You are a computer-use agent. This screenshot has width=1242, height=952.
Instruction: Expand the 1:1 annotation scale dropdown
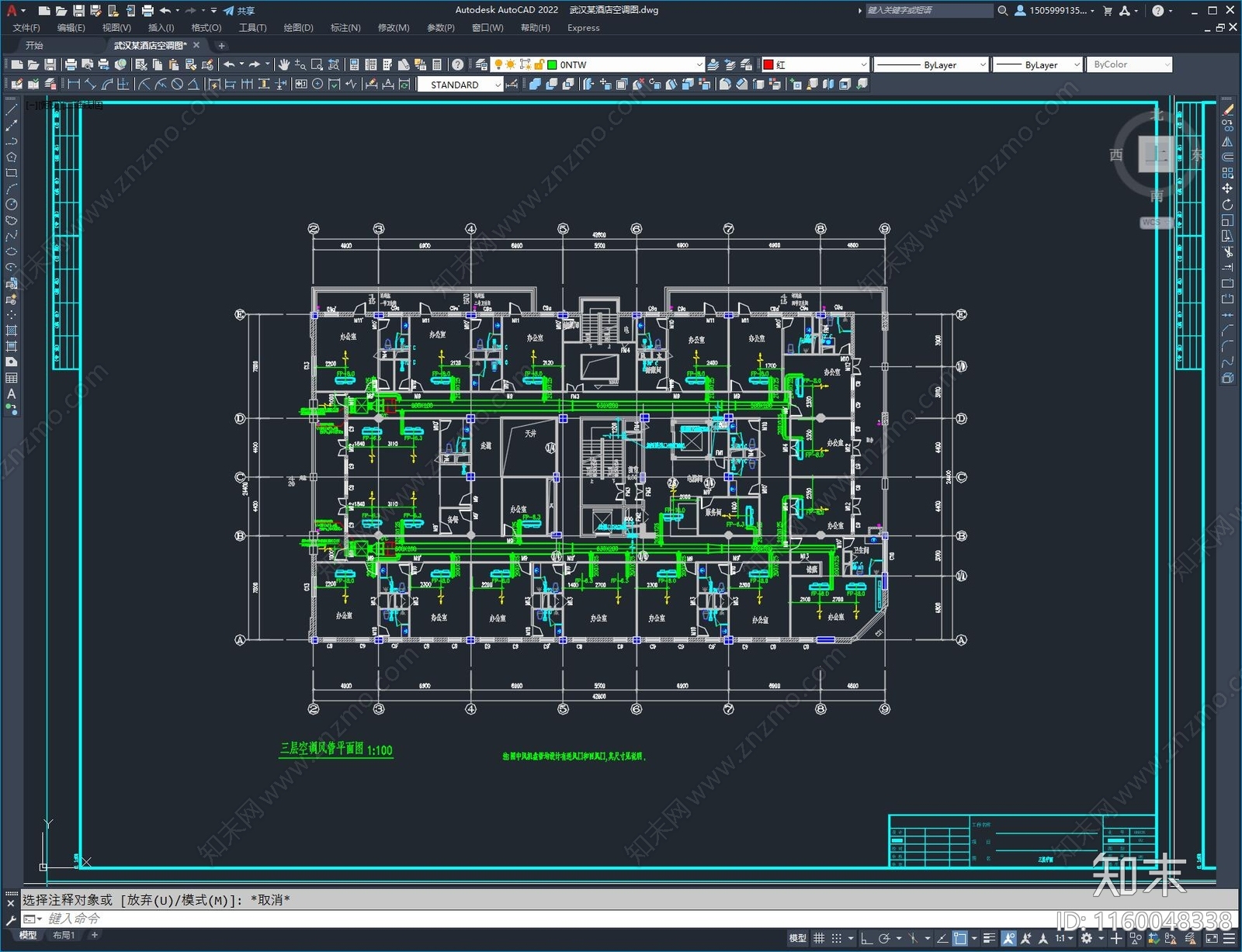tap(1063, 938)
